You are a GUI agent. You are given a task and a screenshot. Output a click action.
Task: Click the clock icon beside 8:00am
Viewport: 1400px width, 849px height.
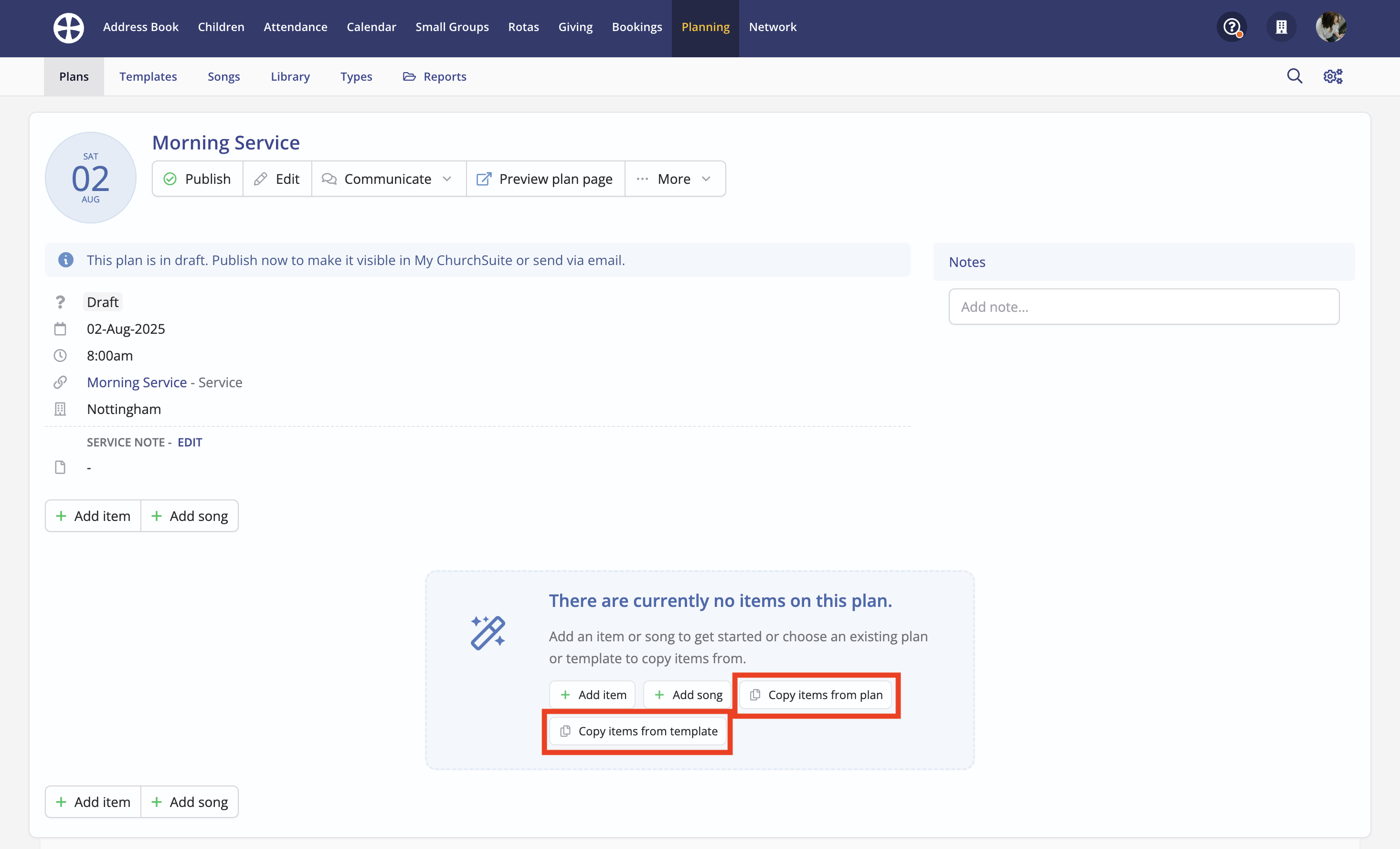(60, 355)
